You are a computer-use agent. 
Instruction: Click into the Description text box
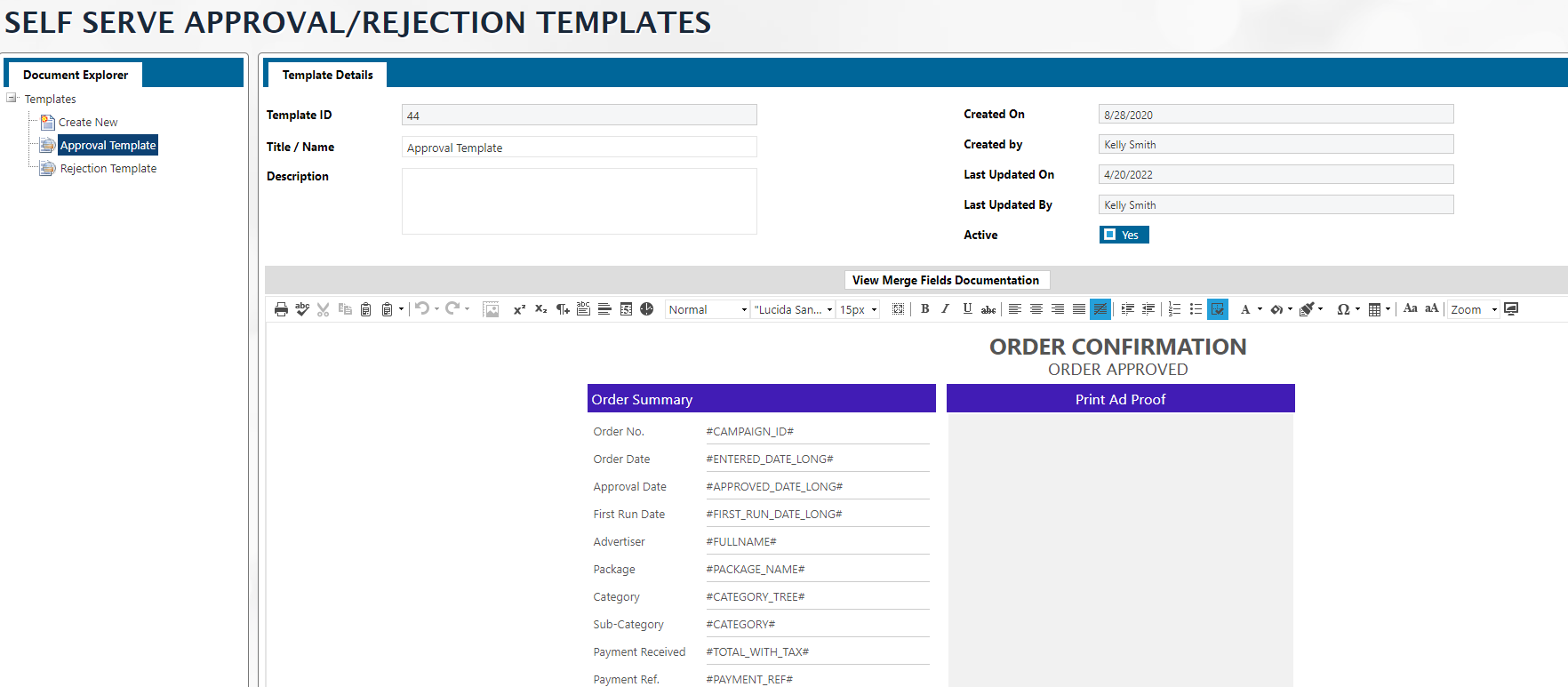[579, 202]
